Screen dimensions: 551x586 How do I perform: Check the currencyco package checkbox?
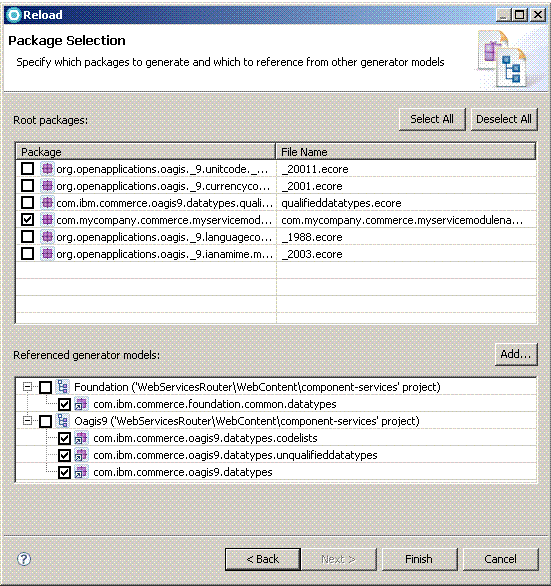27,186
